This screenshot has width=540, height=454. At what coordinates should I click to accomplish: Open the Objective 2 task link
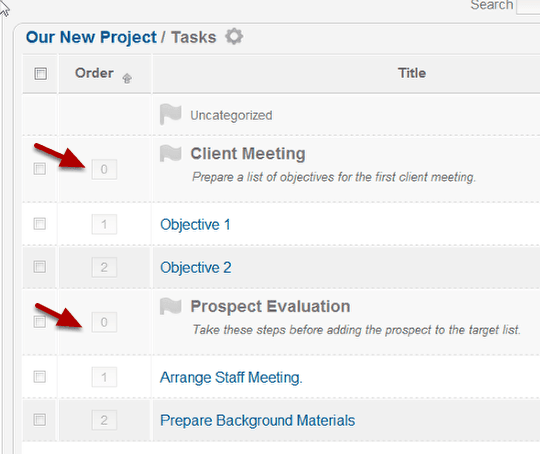196,268
